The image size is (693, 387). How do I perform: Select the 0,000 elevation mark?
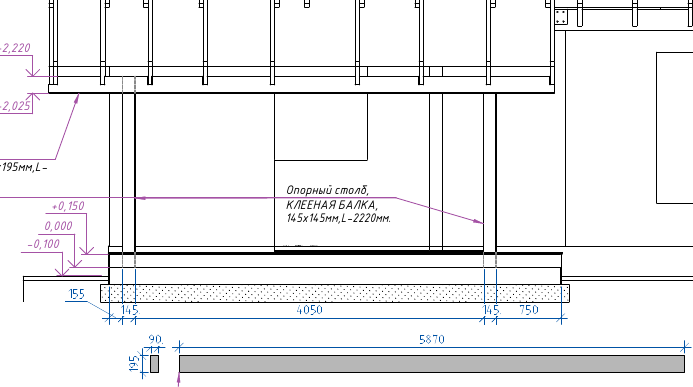(x=58, y=226)
